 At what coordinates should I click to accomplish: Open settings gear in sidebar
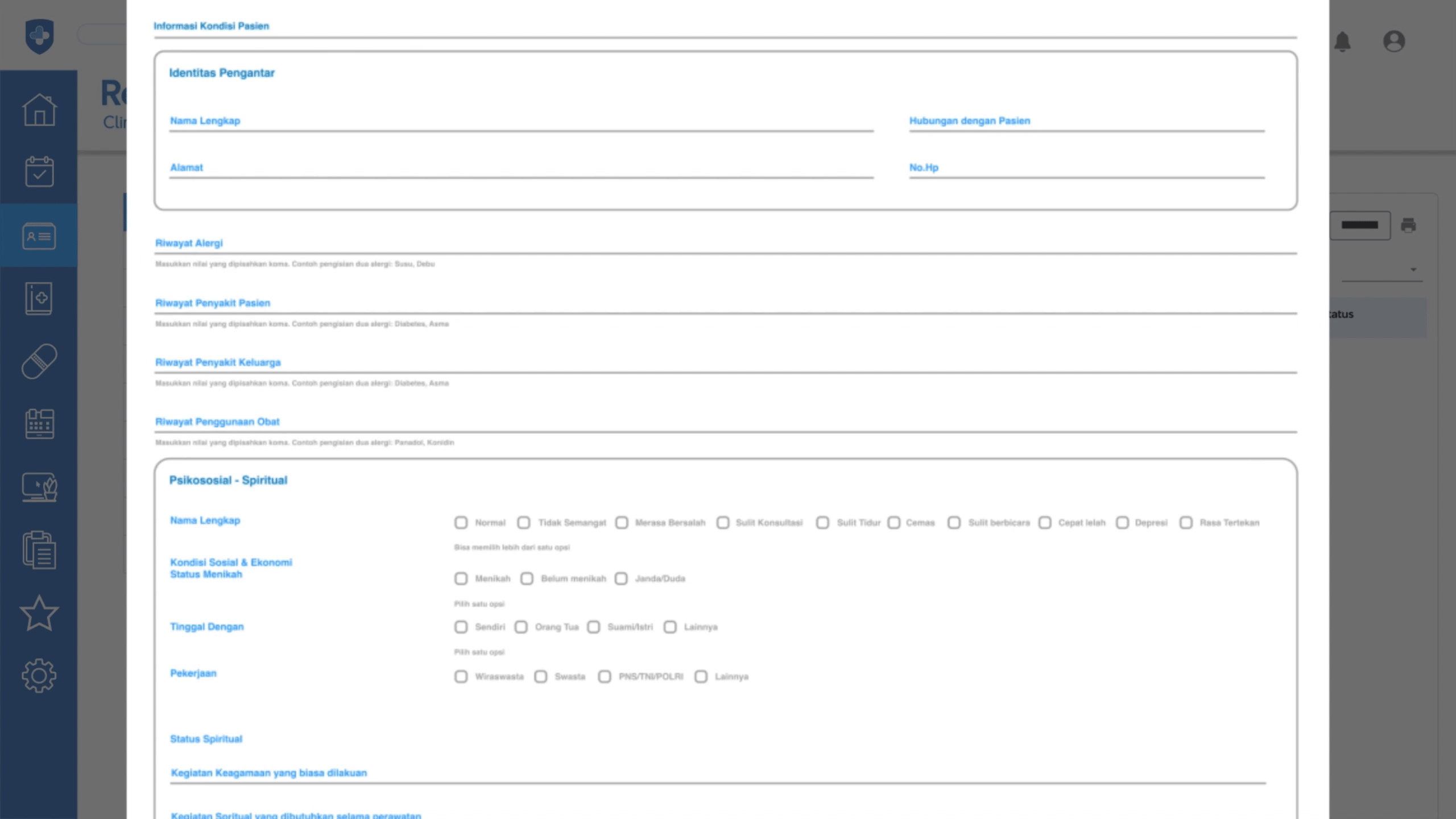39,676
